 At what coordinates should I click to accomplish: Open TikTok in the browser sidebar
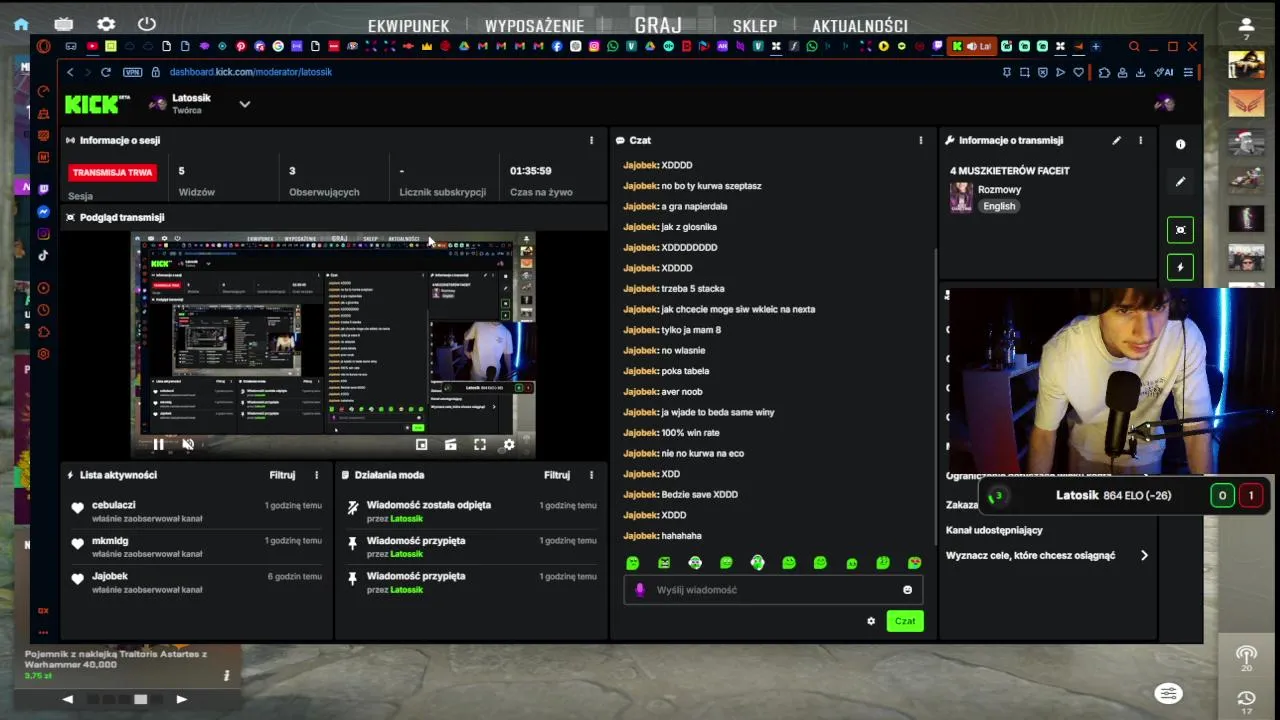[x=43, y=255]
